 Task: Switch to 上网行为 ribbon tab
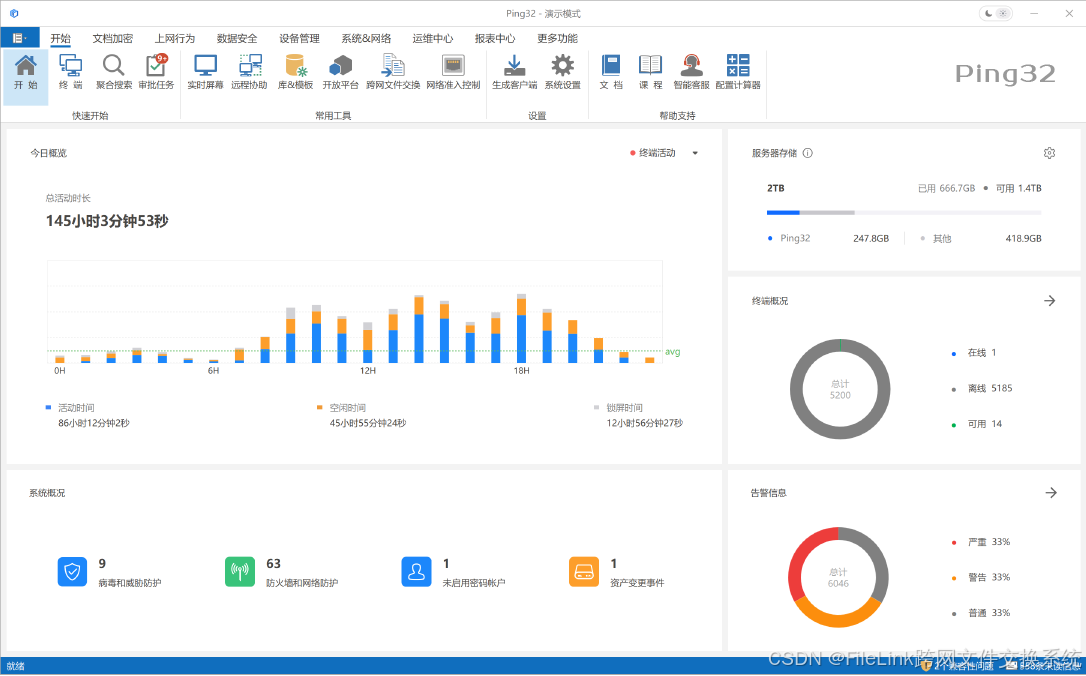click(175, 38)
